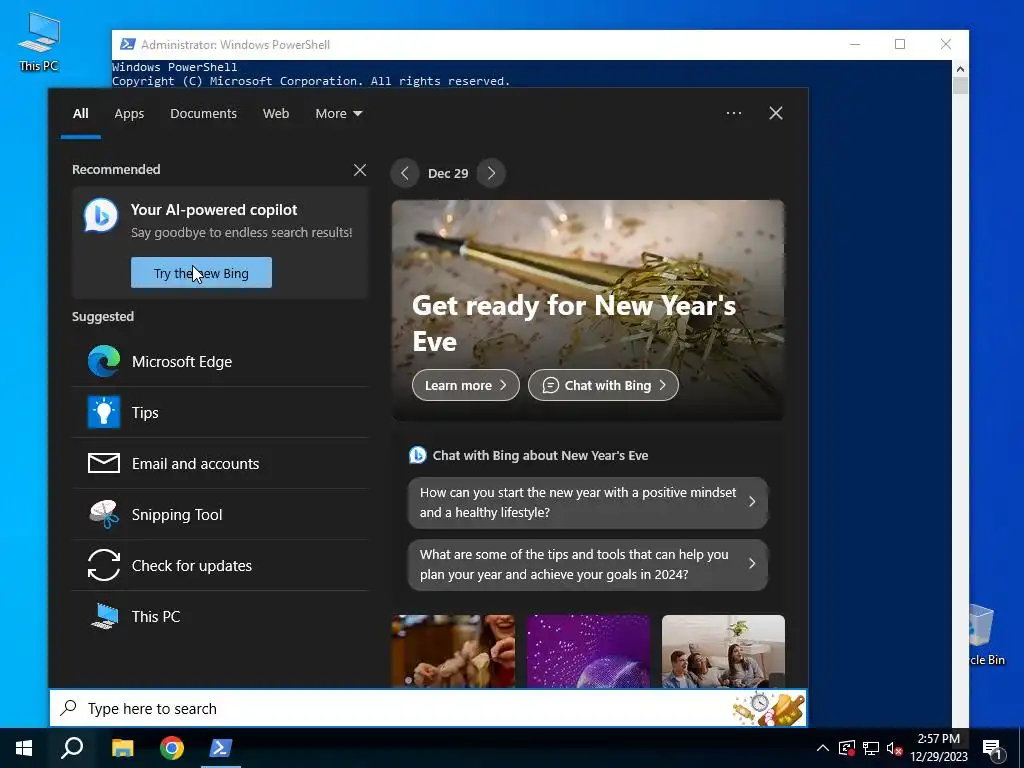Click the Dec 29 date label
This screenshot has width=1024, height=768.
448,173
